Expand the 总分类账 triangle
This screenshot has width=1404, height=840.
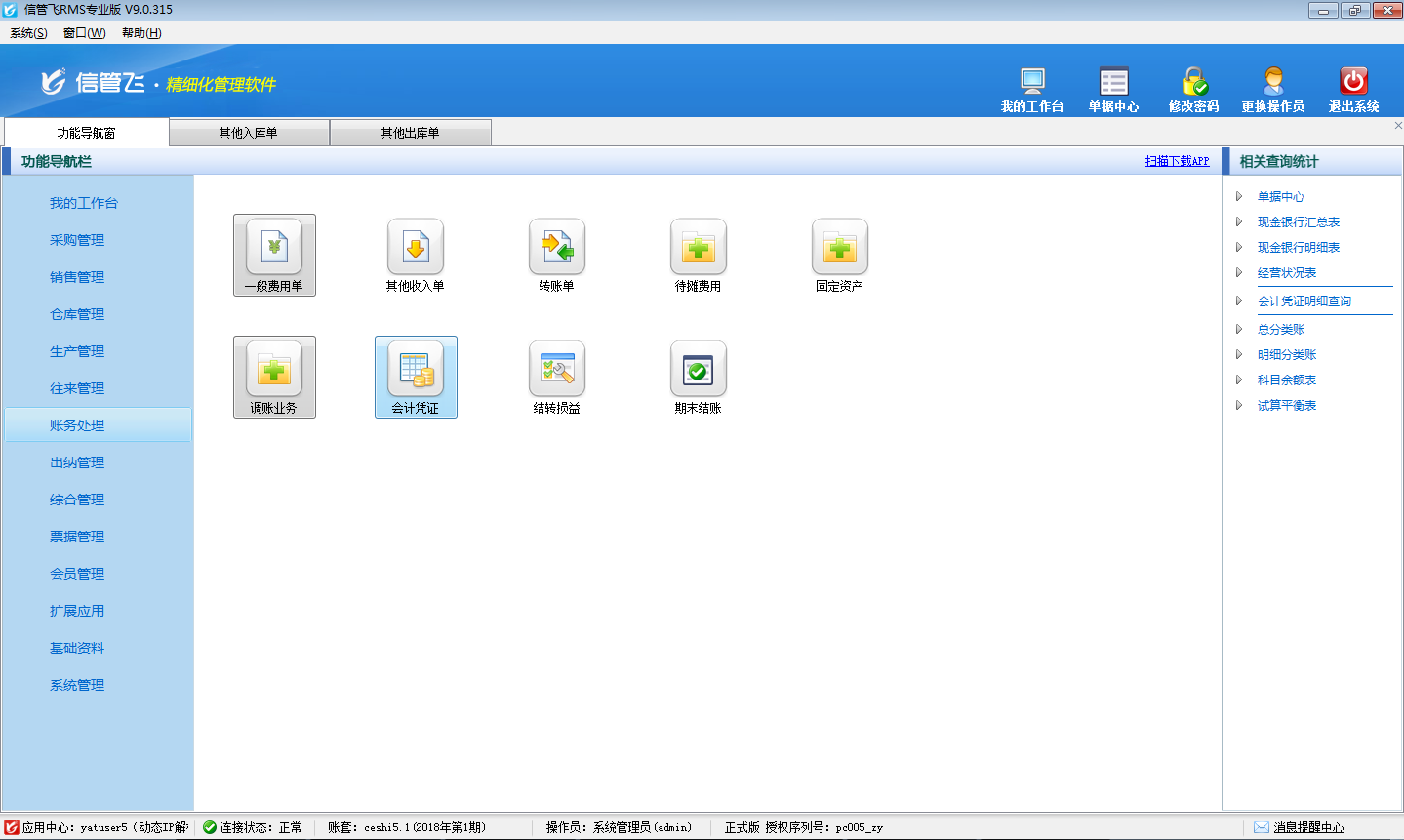pyautogui.click(x=1239, y=330)
